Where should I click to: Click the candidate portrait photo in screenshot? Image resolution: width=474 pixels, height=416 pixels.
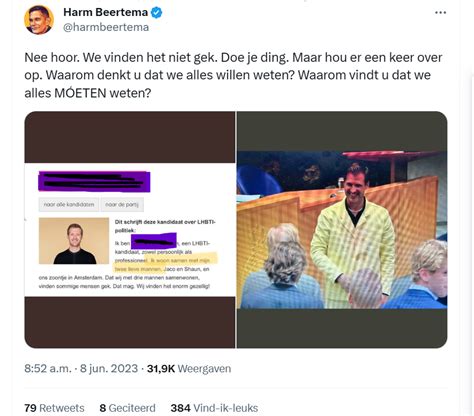tap(74, 241)
